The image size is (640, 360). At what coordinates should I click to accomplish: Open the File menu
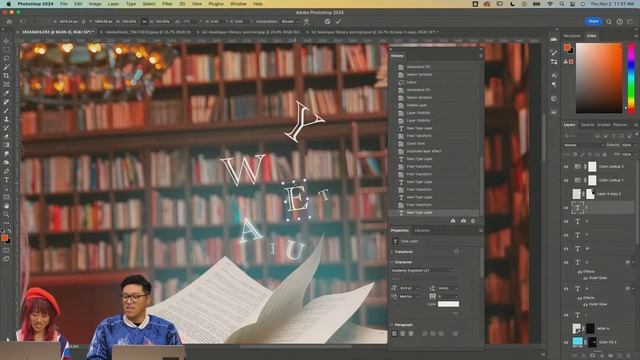pyautogui.click(x=64, y=4)
